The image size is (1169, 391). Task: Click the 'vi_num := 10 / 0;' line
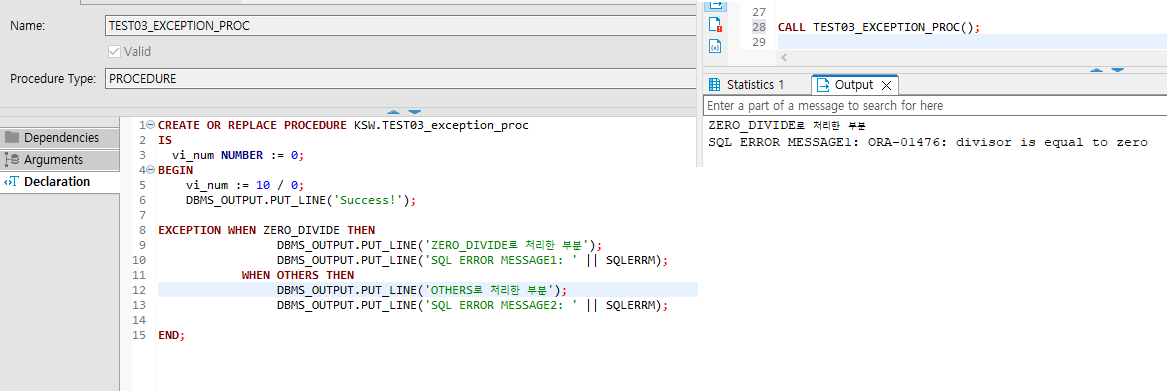245,185
